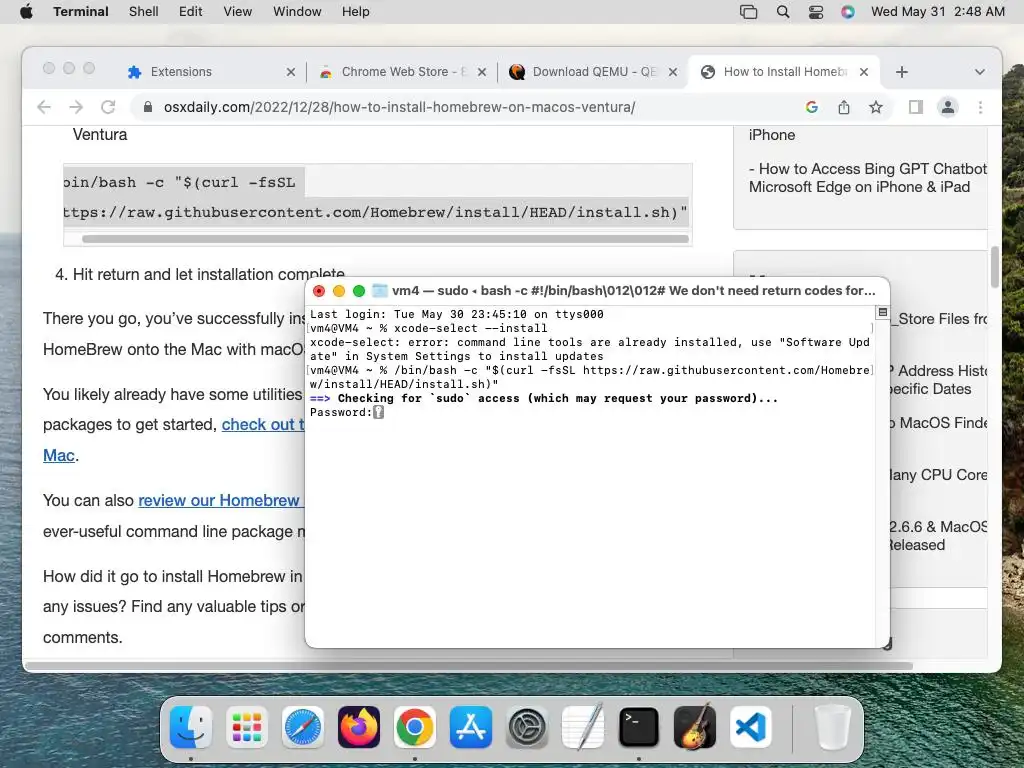Expand the Chrome tab search chevron
This screenshot has width=1024, height=768.
(980, 72)
